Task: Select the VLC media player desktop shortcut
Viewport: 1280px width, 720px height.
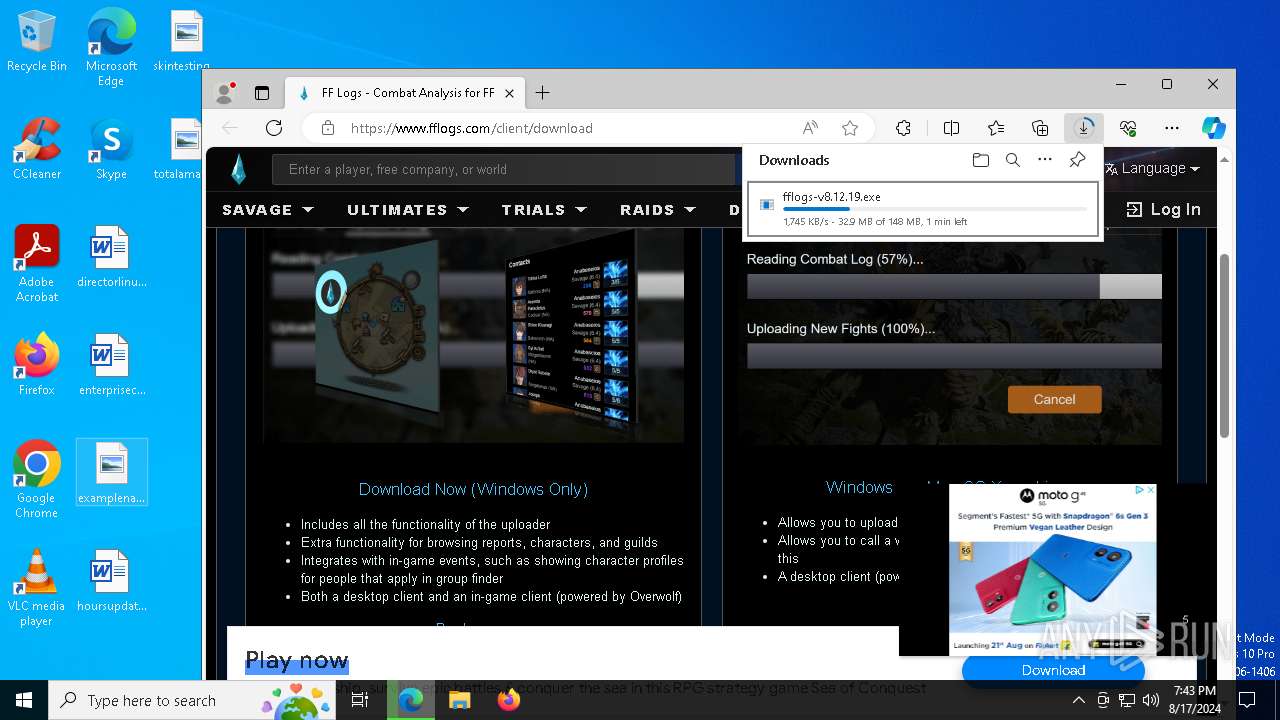Action: 37,588
